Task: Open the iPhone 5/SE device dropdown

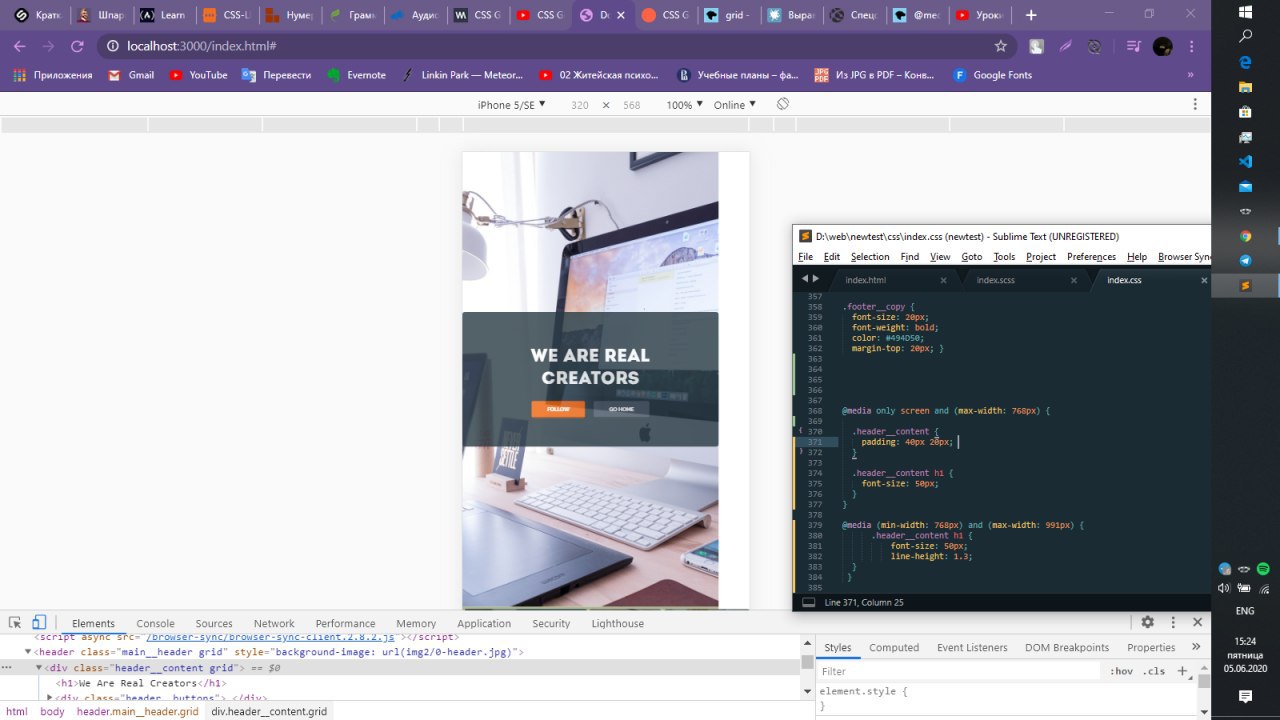Action: (x=511, y=105)
